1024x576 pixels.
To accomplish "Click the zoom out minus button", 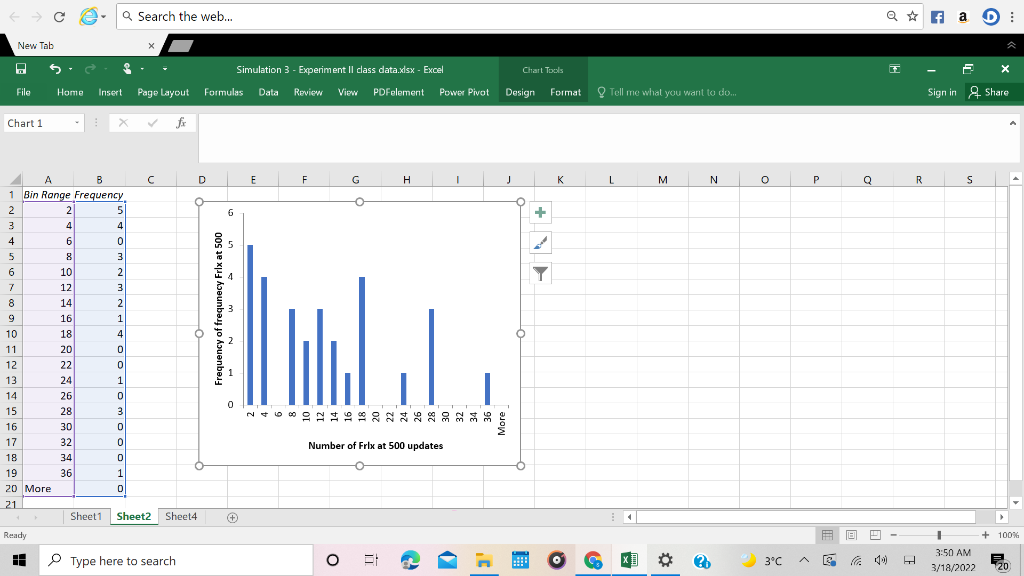I will pyautogui.click(x=893, y=535).
